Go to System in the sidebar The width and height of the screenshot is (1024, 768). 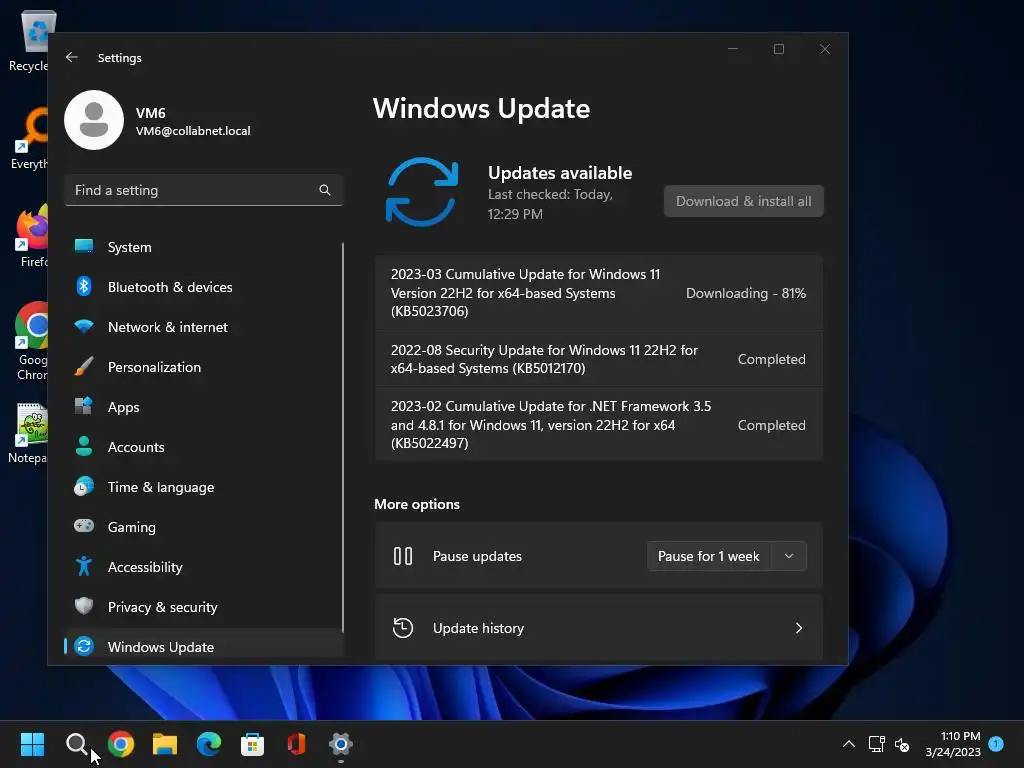pos(204,247)
